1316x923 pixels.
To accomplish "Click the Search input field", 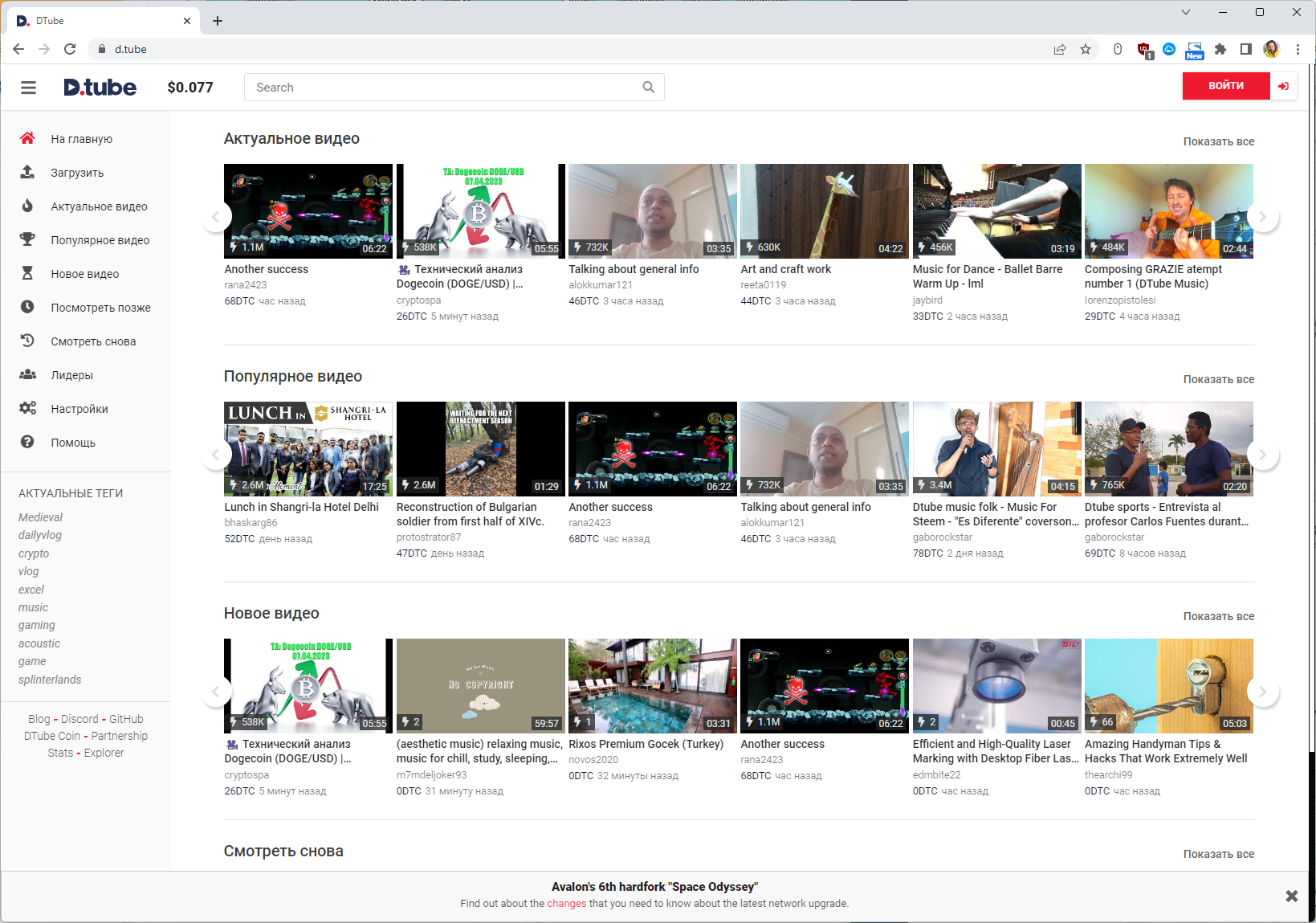I will (x=454, y=87).
